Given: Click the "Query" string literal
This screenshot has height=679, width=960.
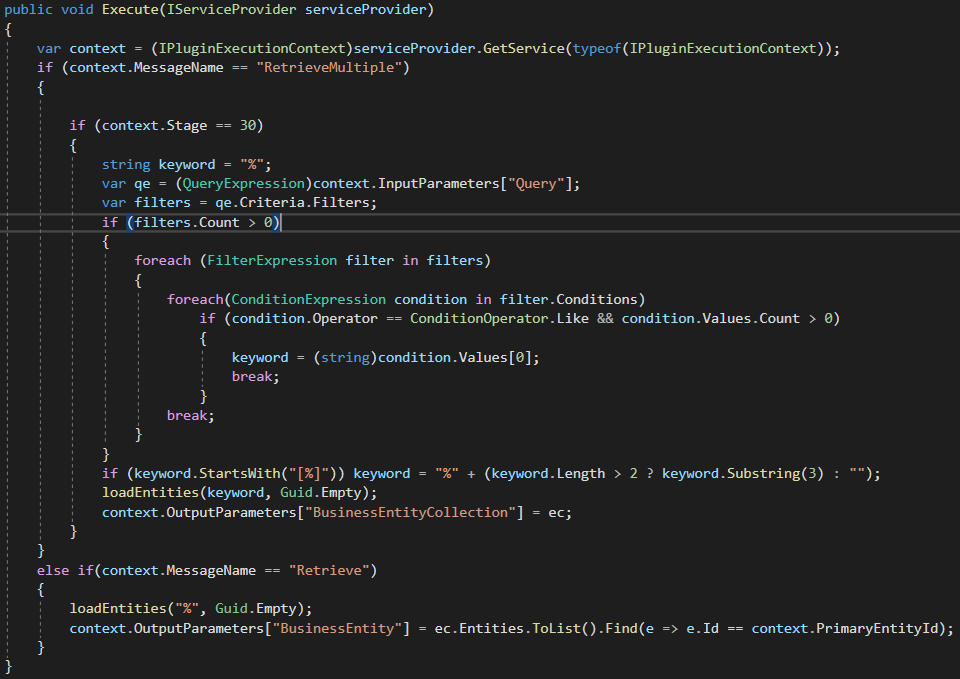Looking at the screenshot, I should [536, 184].
